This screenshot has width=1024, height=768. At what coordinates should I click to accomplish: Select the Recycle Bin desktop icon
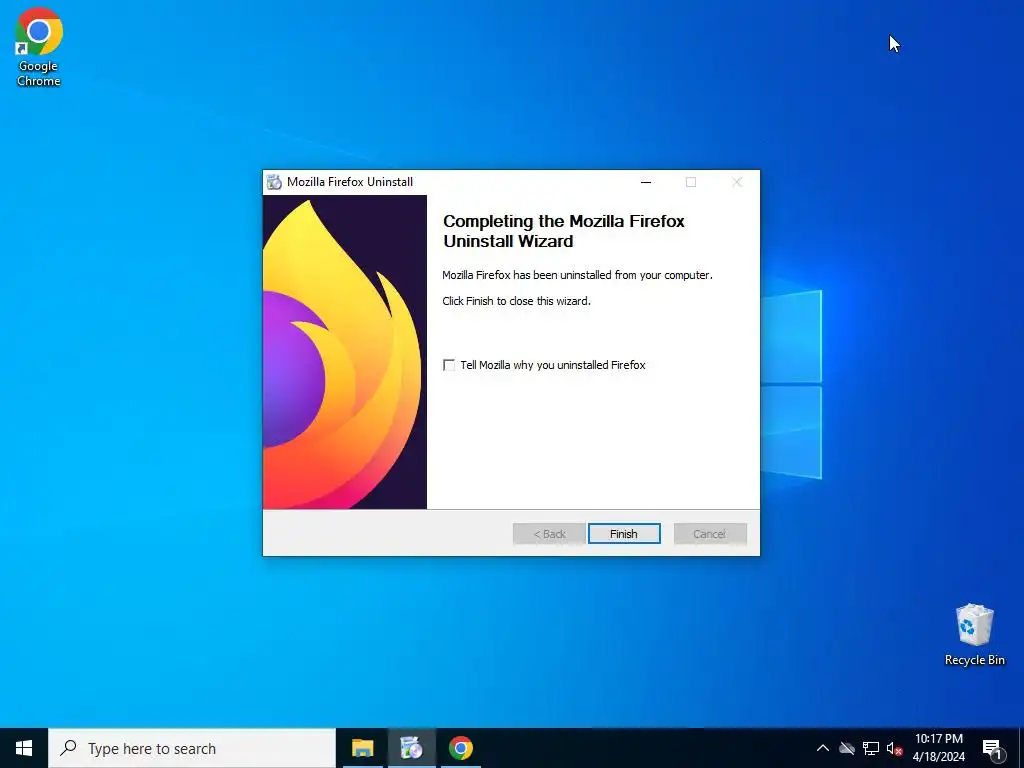[x=974, y=635]
